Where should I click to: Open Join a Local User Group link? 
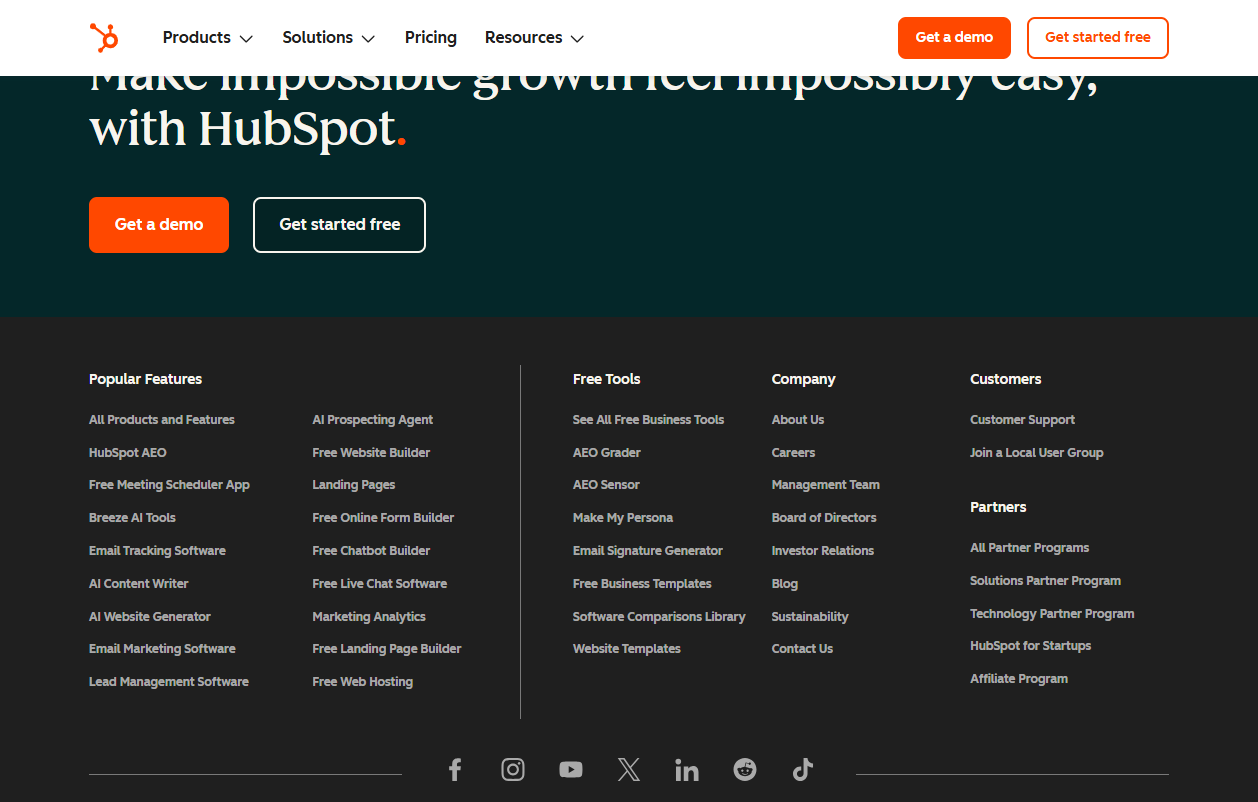1037,453
